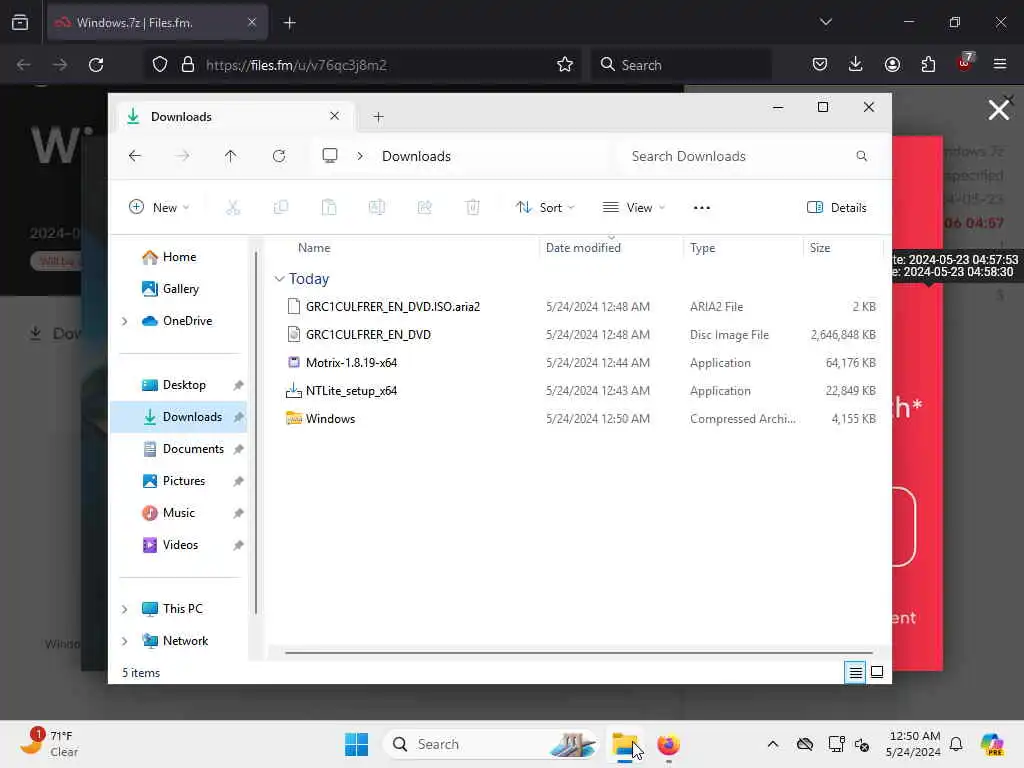This screenshot has height=768, width=1024.
Task: Select Home in the navigation pane
Action: click(178, 257)
